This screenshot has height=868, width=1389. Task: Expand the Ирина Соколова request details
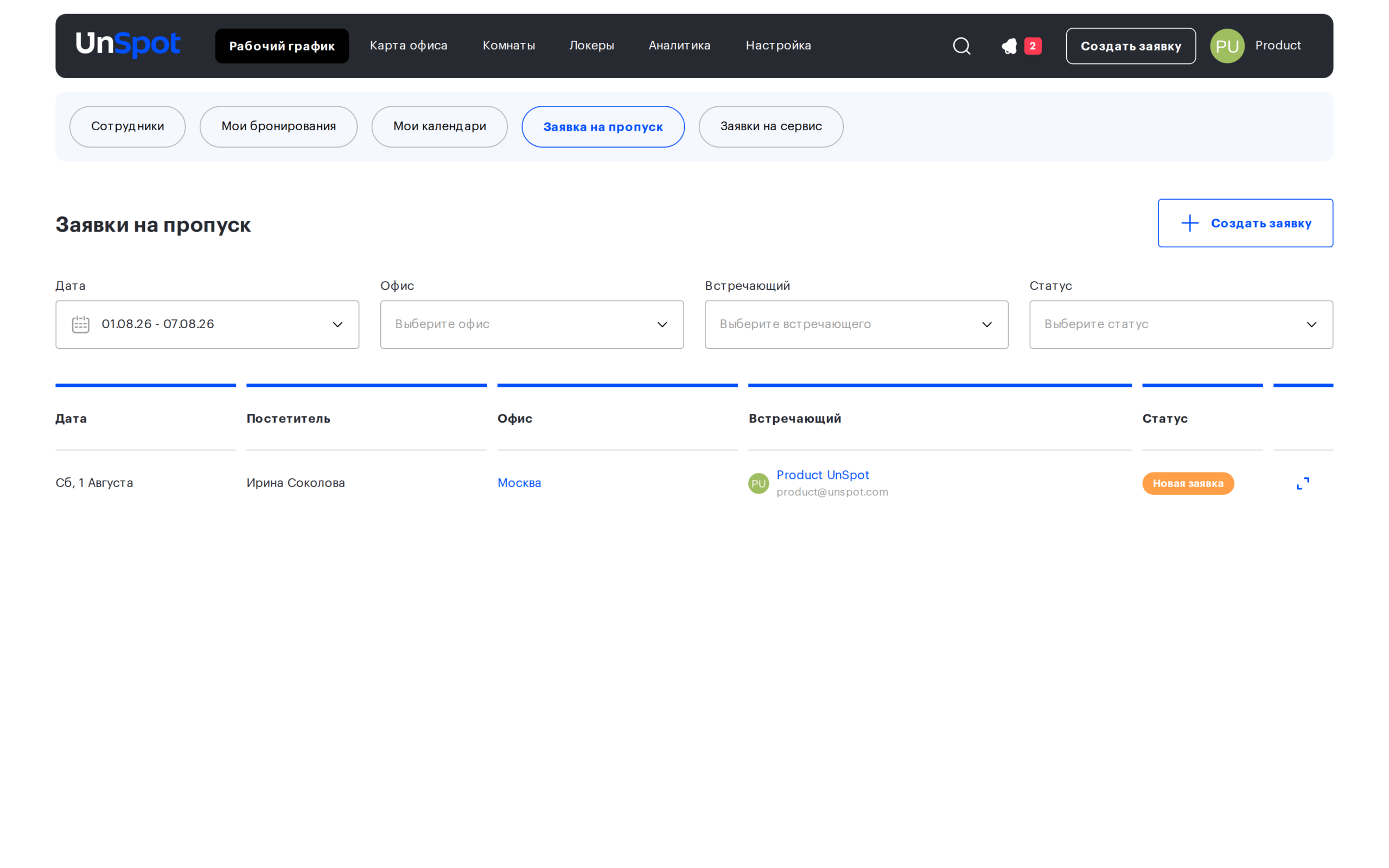1303,483
